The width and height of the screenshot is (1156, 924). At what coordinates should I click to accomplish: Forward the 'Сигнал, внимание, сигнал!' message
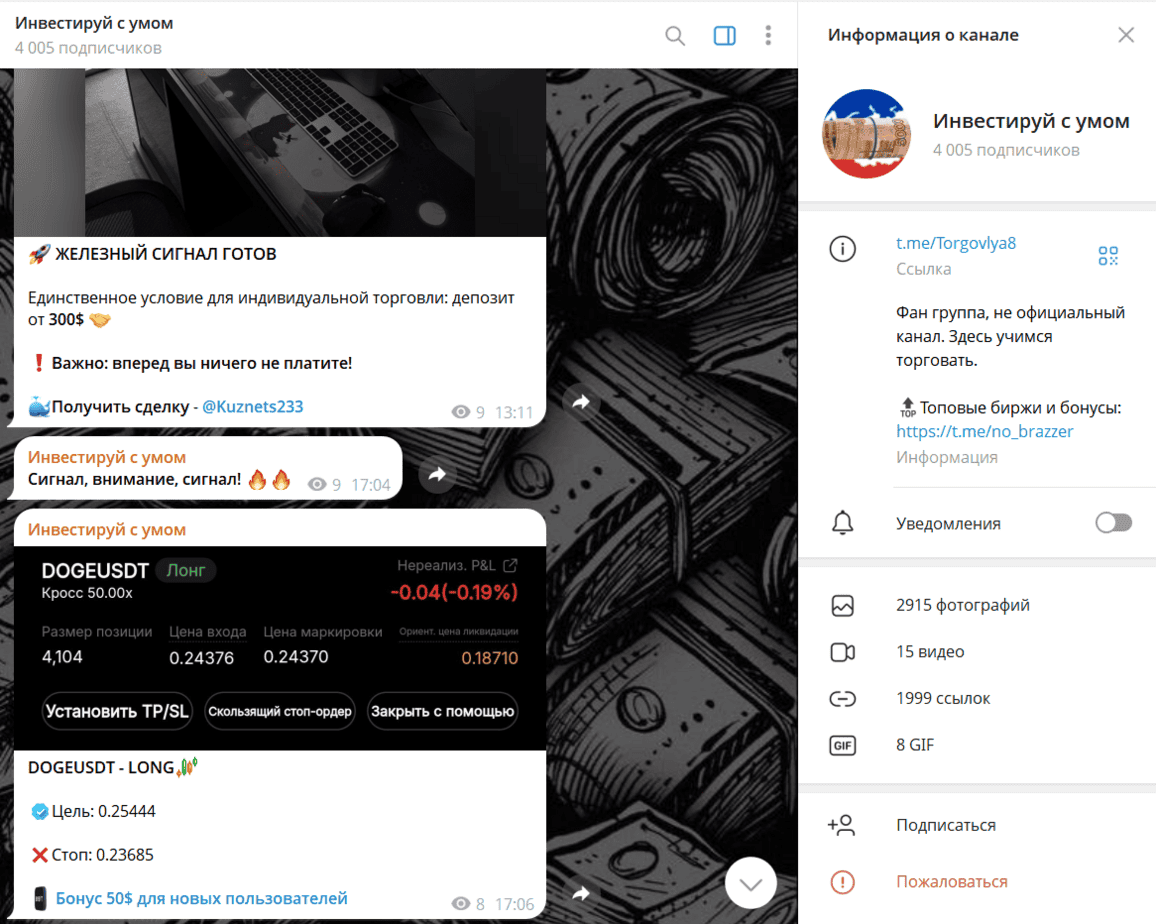point(436,475)
